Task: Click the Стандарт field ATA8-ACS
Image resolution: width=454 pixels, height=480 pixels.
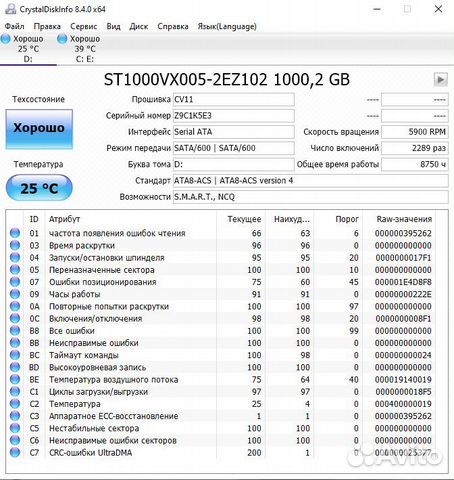Action: 310,181
